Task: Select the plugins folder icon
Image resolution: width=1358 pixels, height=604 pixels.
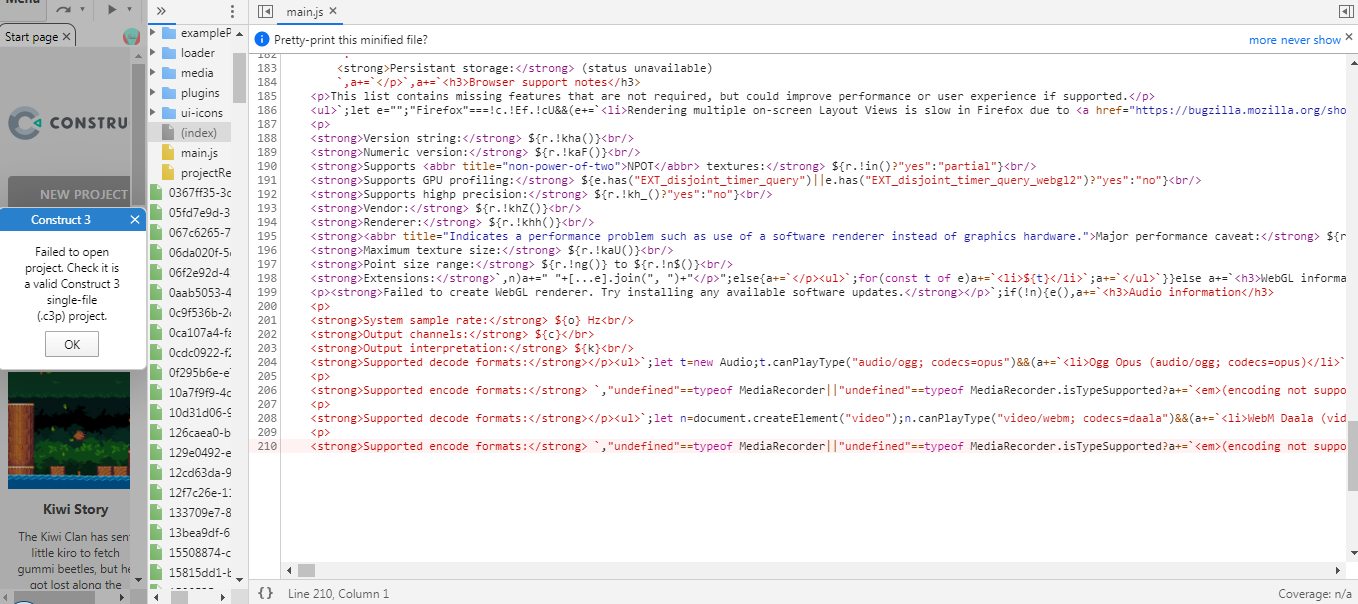Action: coord(168,92)
